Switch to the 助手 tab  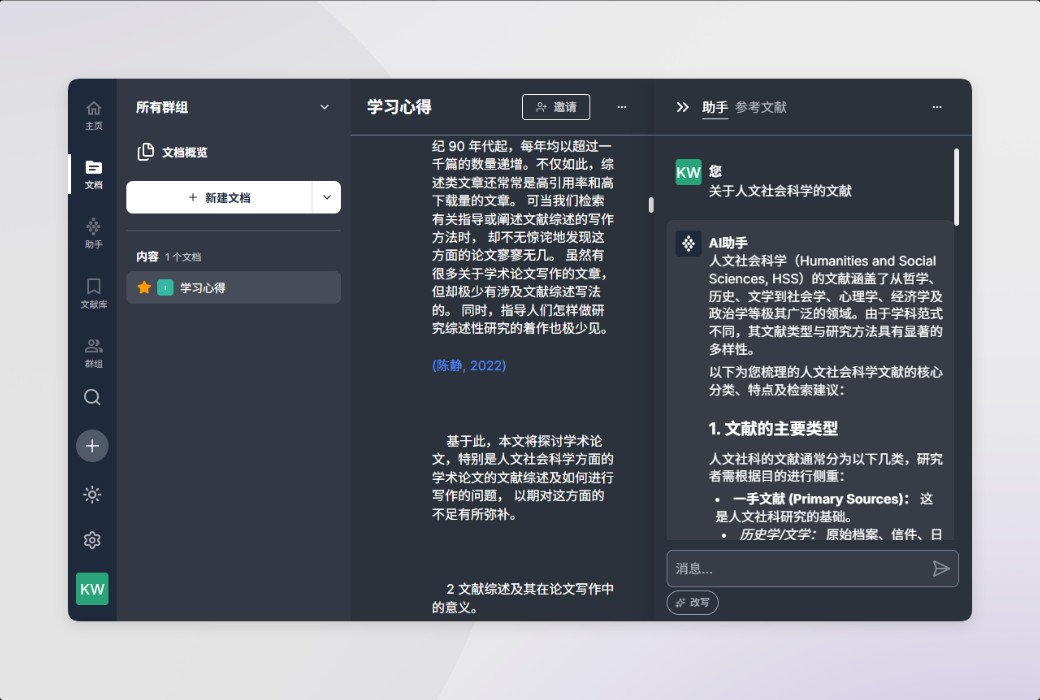(x=715, y=107)
